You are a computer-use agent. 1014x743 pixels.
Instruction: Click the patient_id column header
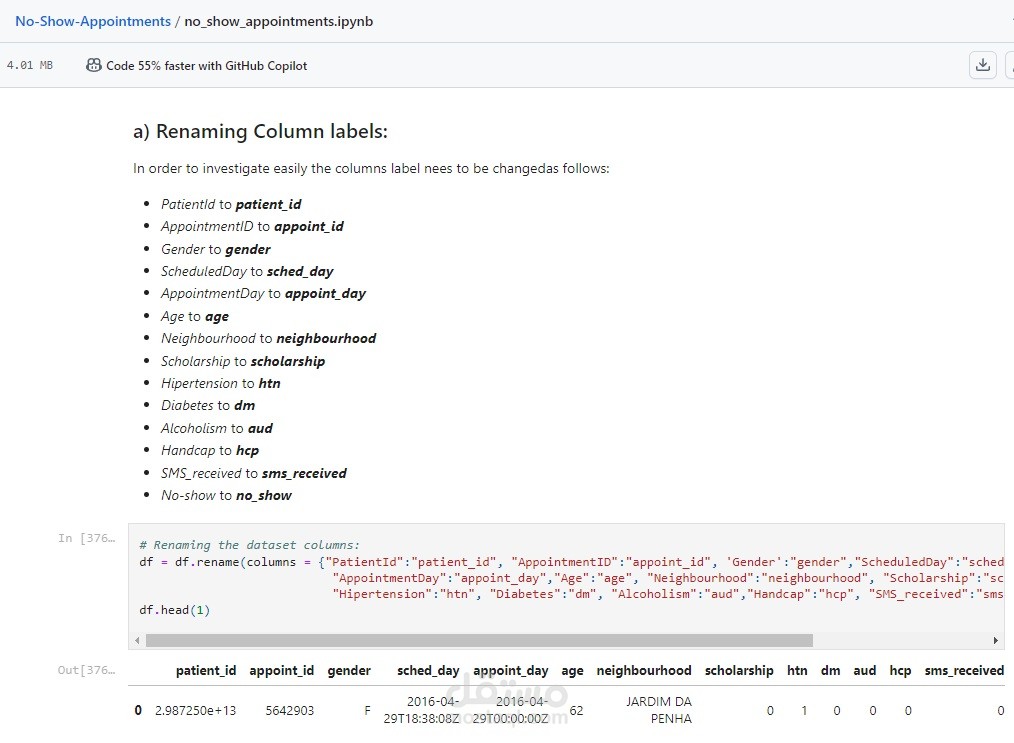tap(206, 671)
